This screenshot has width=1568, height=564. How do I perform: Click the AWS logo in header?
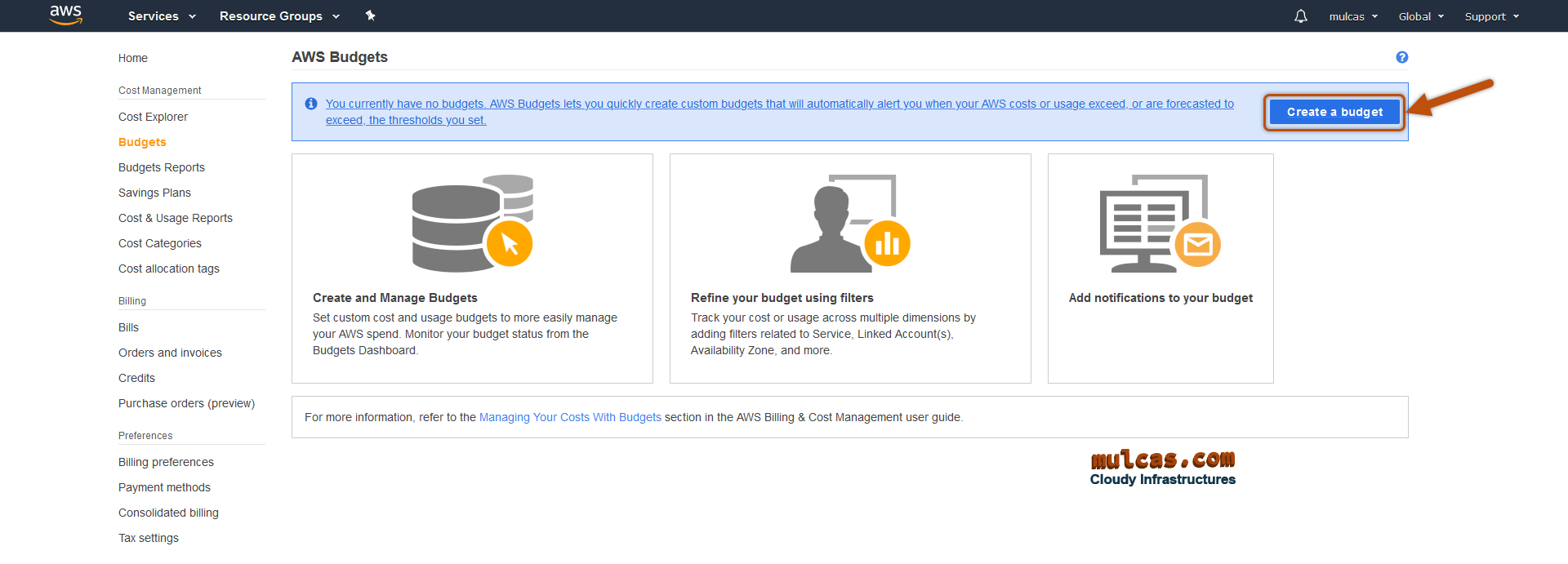(65, 15)
